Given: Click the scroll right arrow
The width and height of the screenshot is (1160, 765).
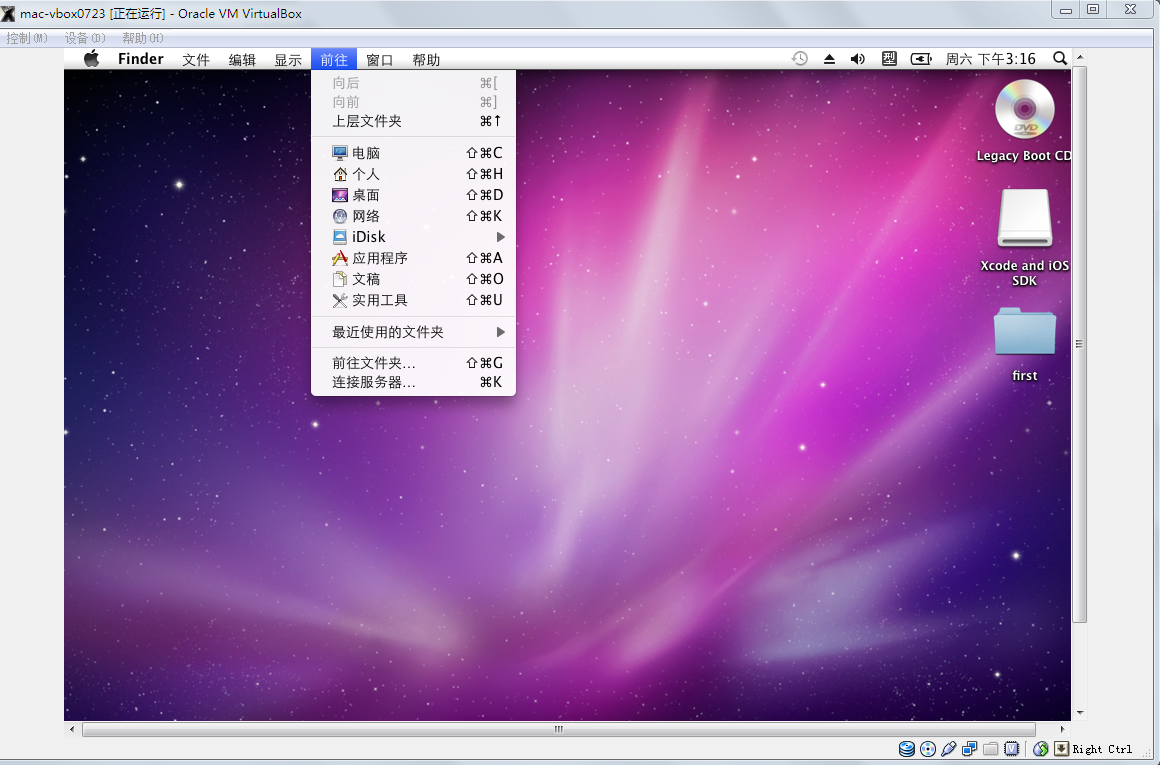Looking at the screenshot, I should coord(1062,729).
